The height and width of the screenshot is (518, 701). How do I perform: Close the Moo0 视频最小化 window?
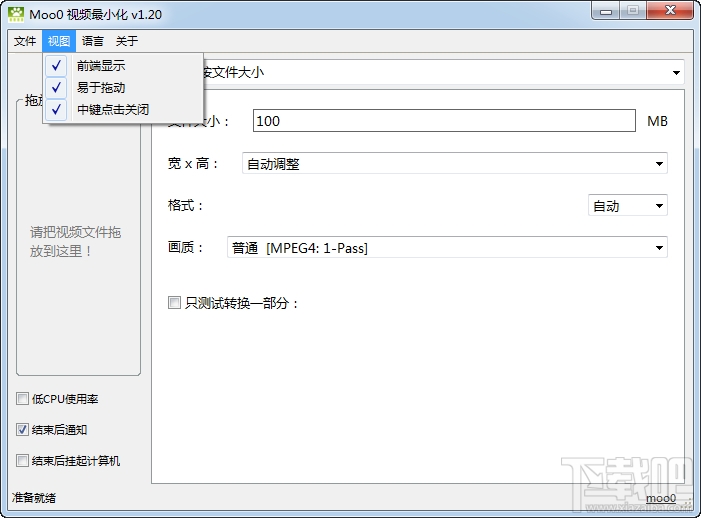670,11
